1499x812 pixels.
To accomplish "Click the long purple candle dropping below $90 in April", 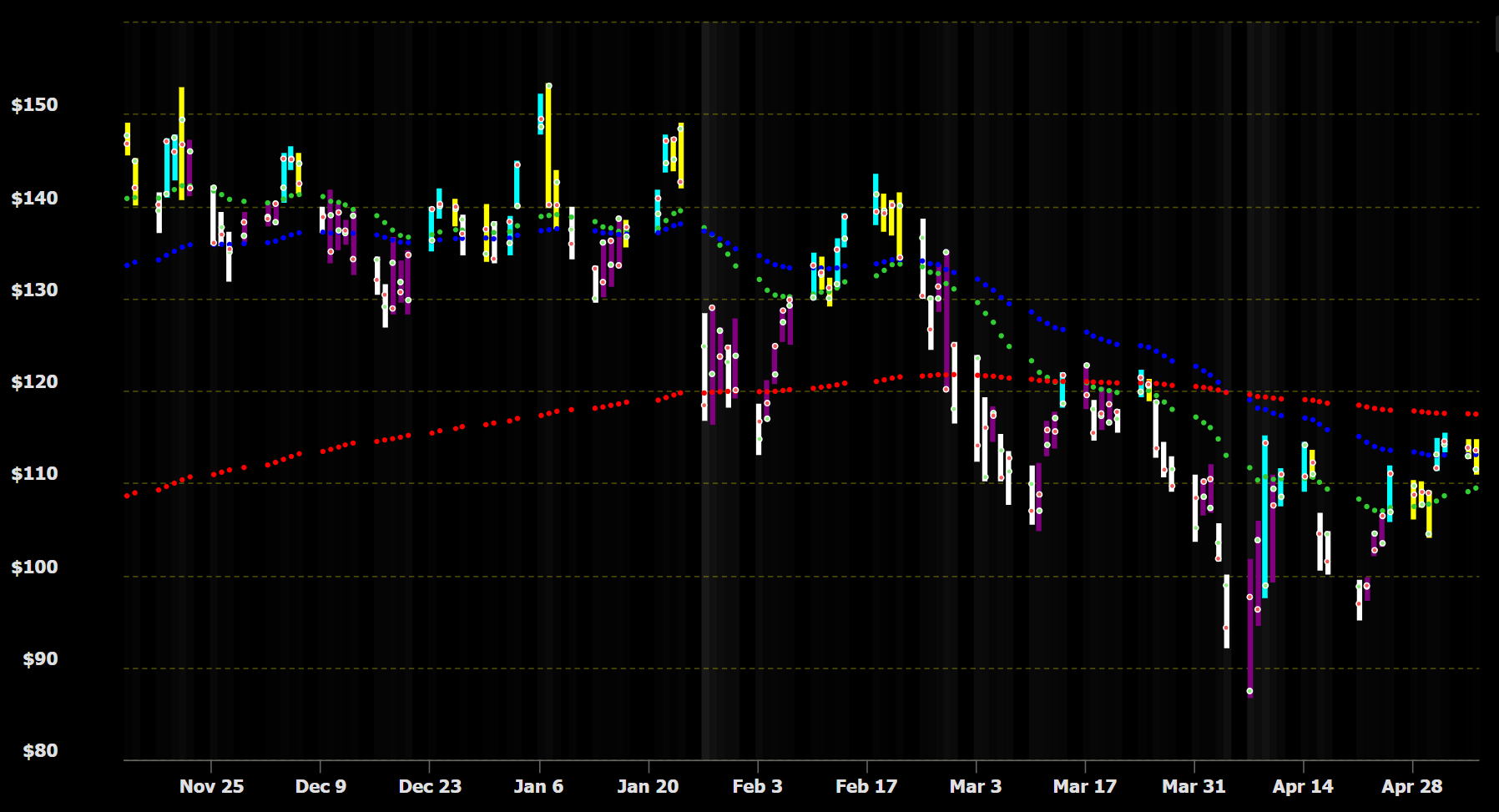I will click(x=1249, y=628).
